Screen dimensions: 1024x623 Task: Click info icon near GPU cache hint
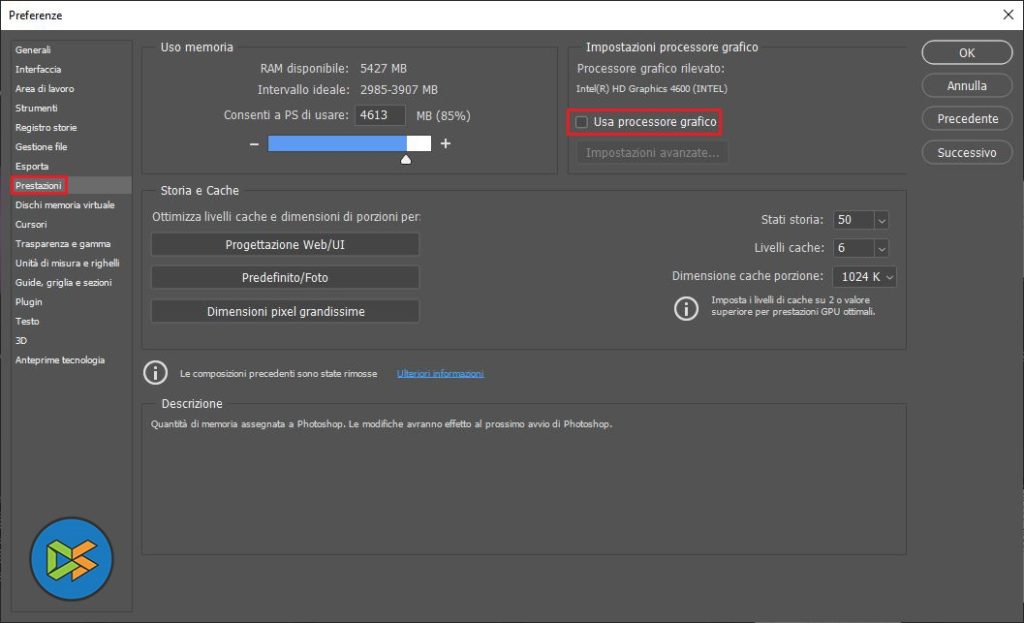(686, 308)
